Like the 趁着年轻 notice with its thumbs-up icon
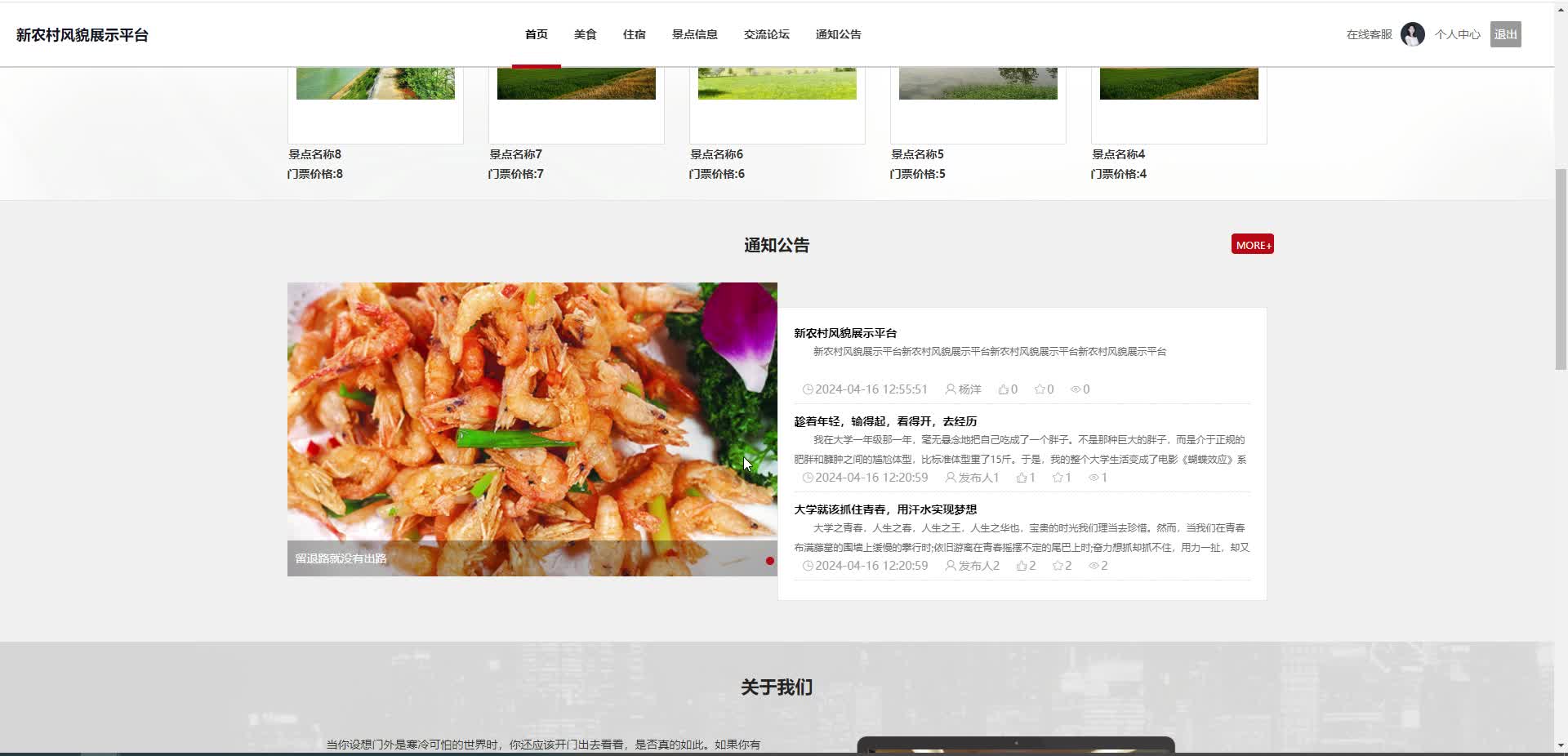This screenshot has width=1568, height=756. (x=1022, y=478)
